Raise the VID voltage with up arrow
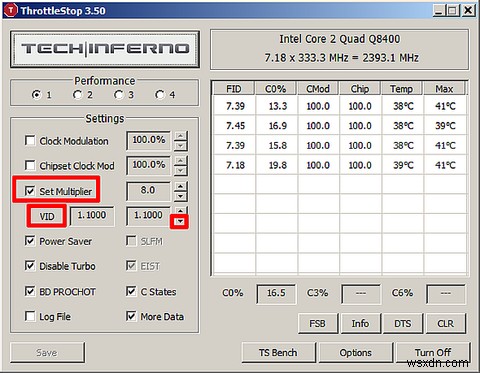 tap(180, 211)
